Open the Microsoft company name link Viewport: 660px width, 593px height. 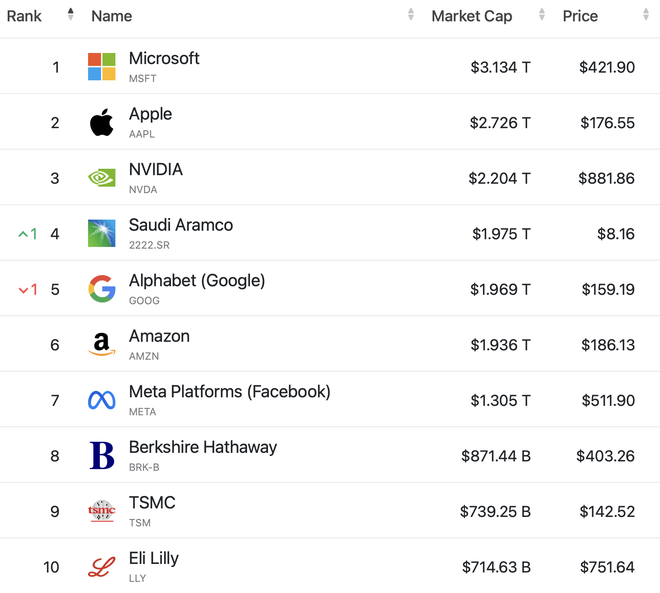click(x=164, y=59)
